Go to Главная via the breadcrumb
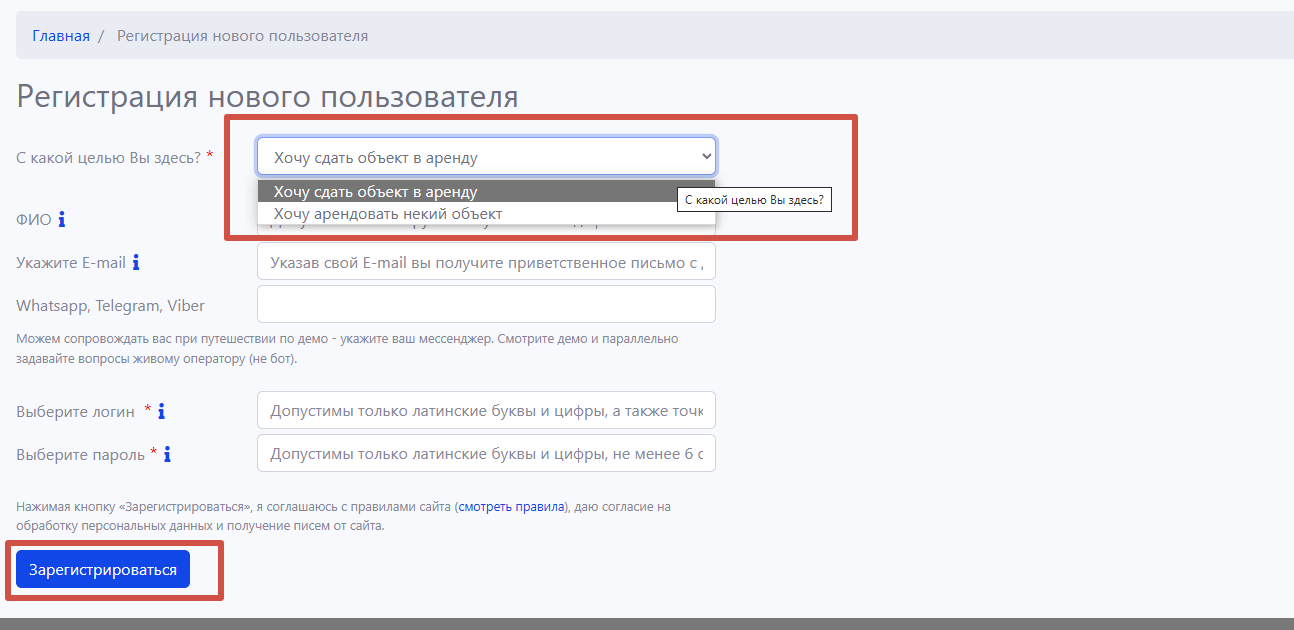1294x630 pixels. click(x=61, y=36)
